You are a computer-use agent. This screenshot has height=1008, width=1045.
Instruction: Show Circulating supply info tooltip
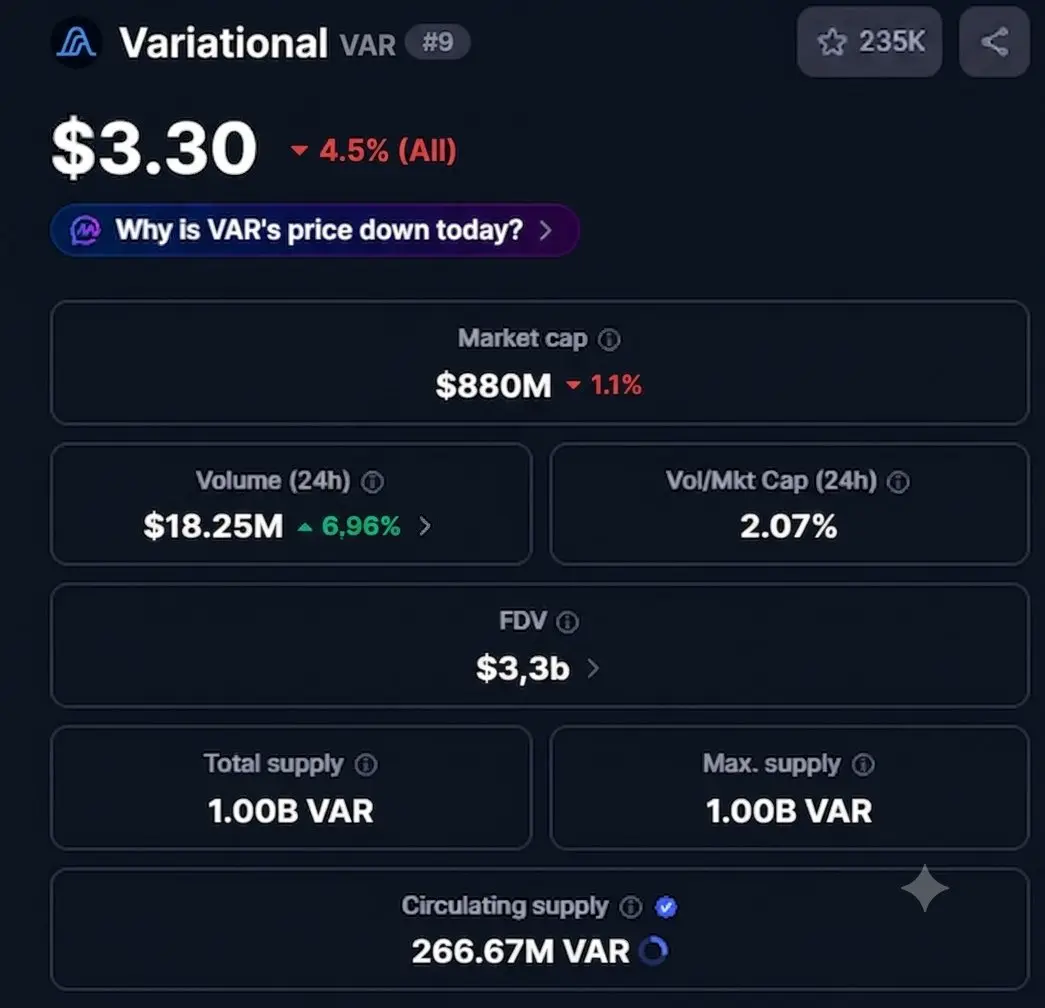[630, 907]
